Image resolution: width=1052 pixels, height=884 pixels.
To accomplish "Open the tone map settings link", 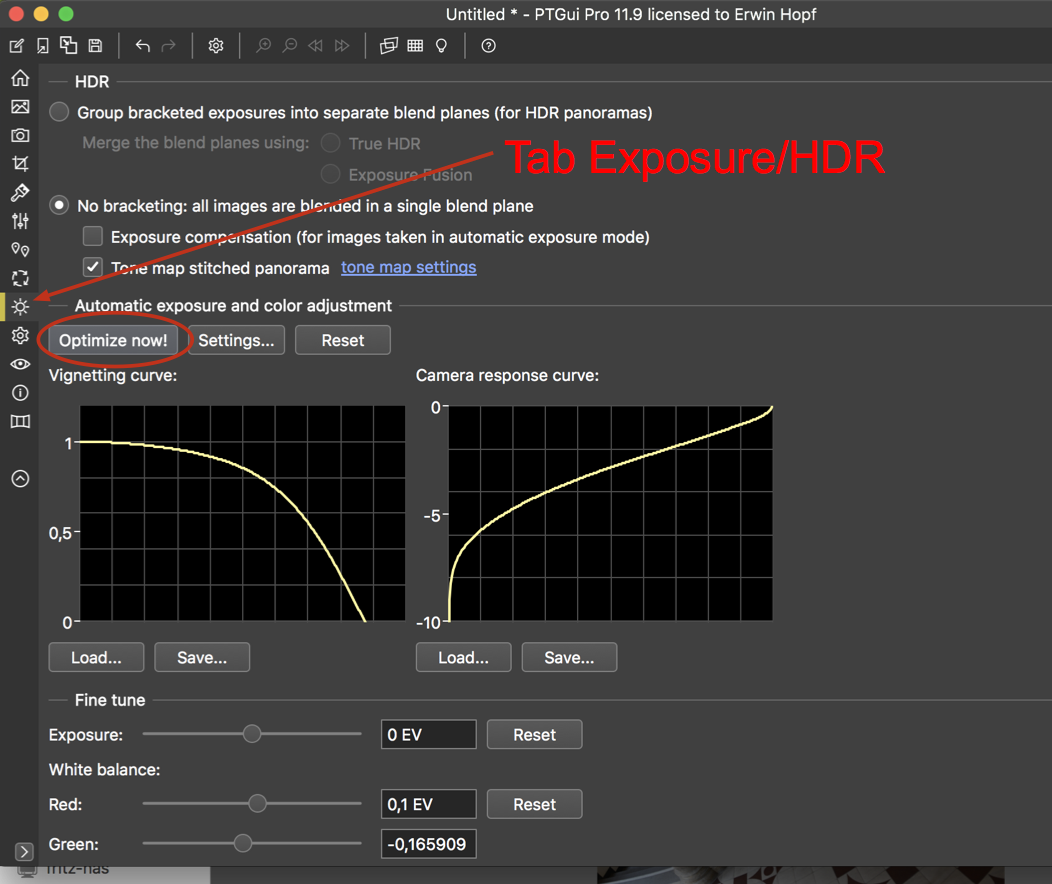I will click(x=409, y=267).
